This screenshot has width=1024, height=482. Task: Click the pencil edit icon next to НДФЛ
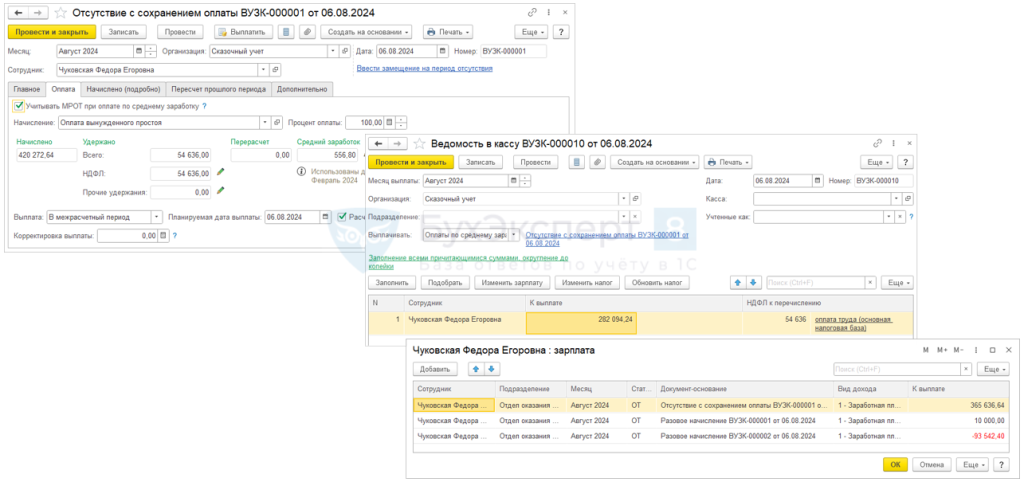221,173
